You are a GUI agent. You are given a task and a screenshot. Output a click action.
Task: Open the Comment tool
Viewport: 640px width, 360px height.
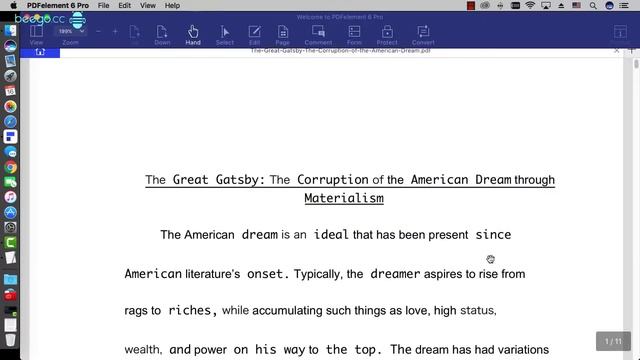[318, 35]
